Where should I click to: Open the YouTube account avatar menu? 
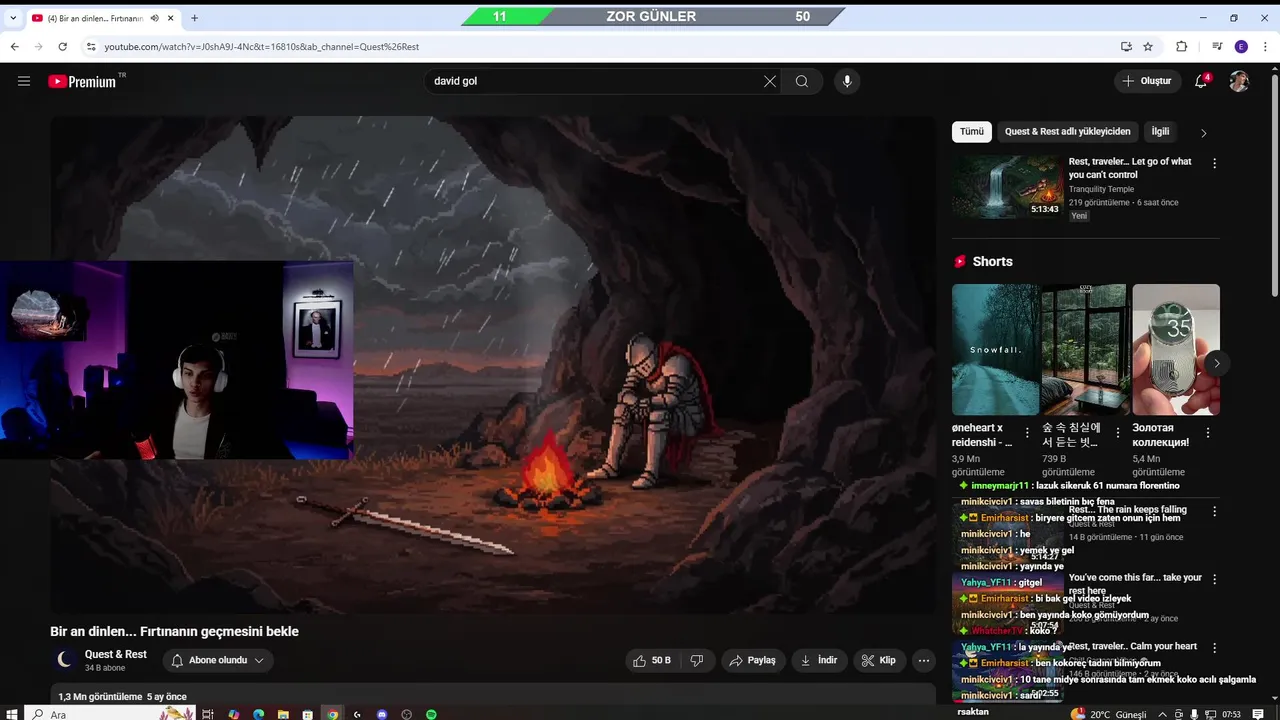[x=1239, y=81]
